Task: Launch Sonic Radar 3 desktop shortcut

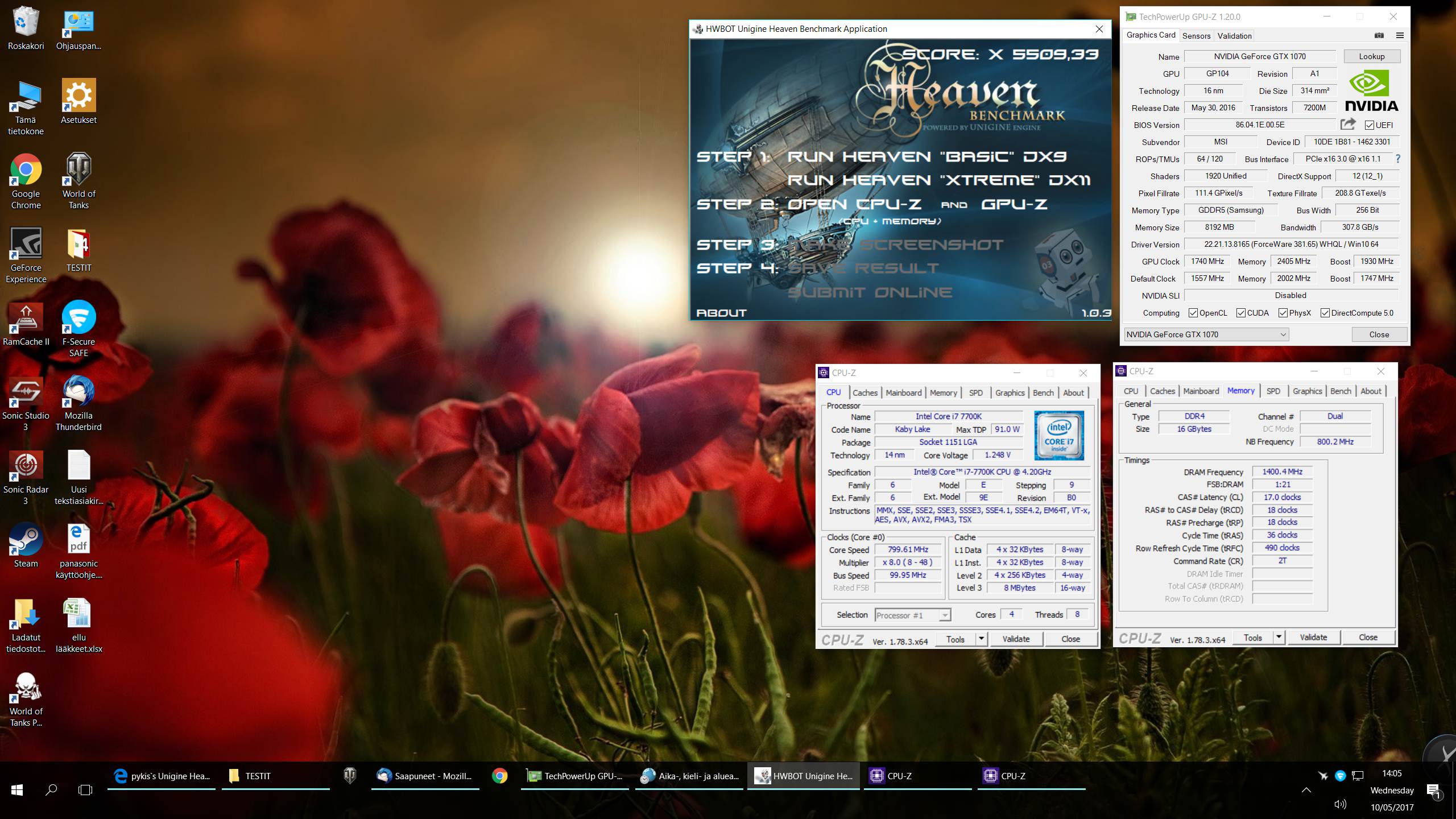Action: click(x=26, y=478)
